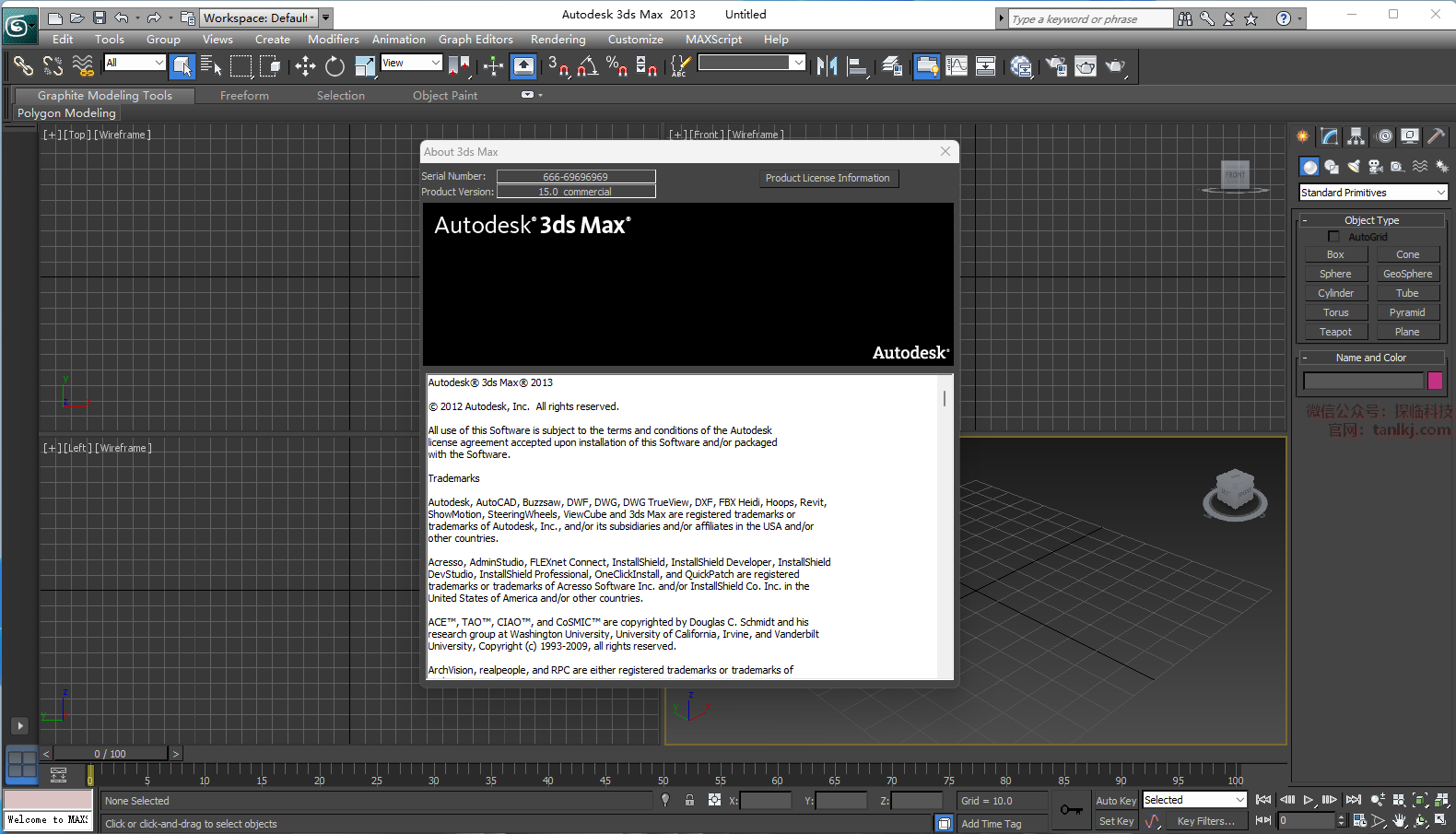Click the Mirror tool icon

pyautogui.click(x=827, y=66)
